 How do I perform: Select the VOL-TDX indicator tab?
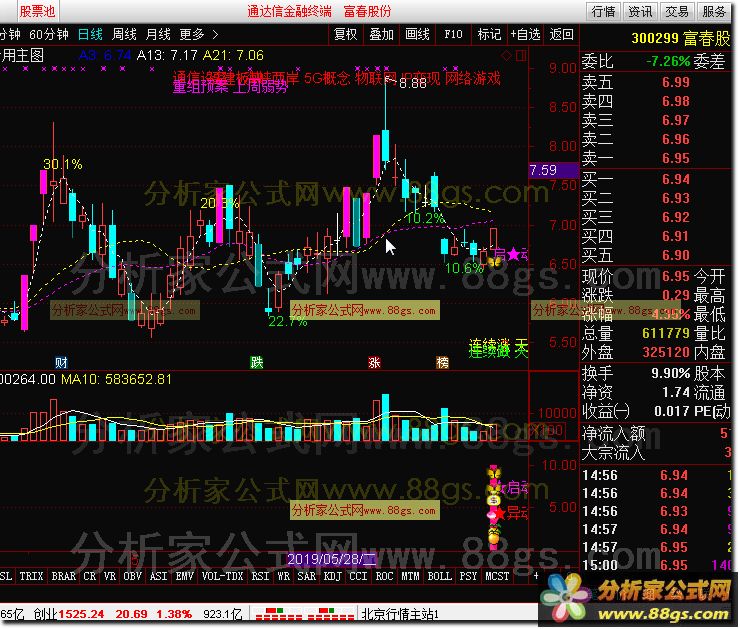[x=222, y=576]
